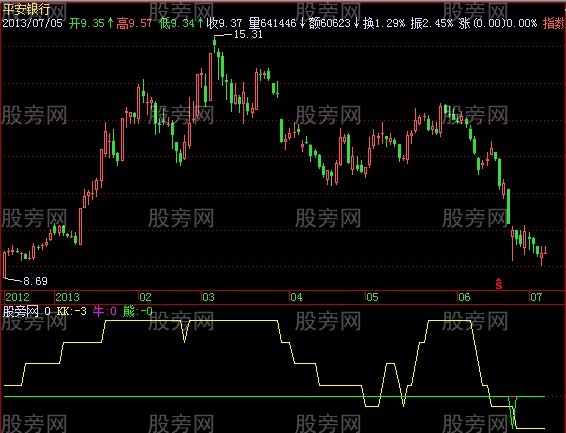Click the red S signal marker icon
This screenshot has width=566, height=433.
499,284
